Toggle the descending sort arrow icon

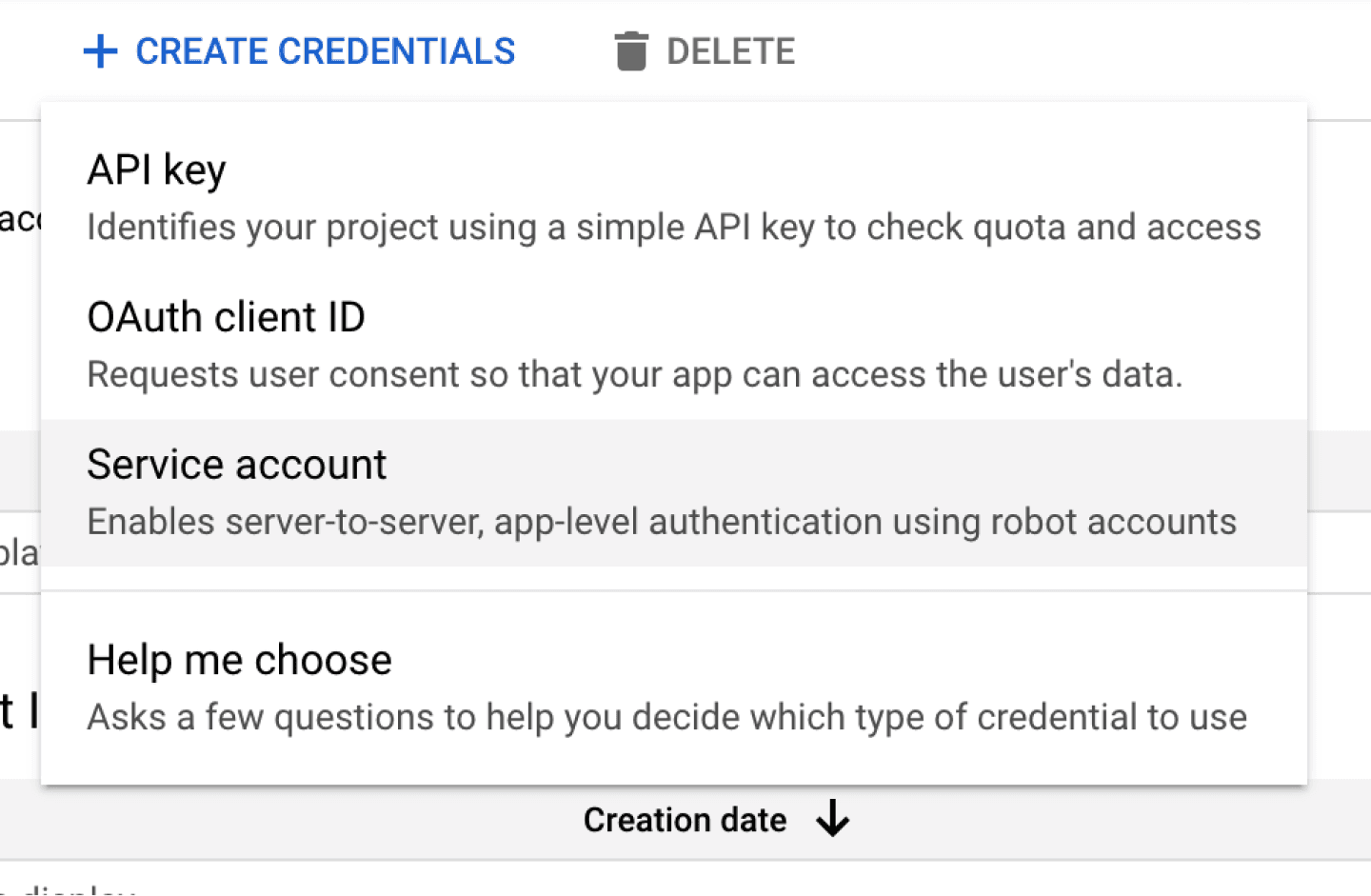pyautogui.click(x=833, y=819)
